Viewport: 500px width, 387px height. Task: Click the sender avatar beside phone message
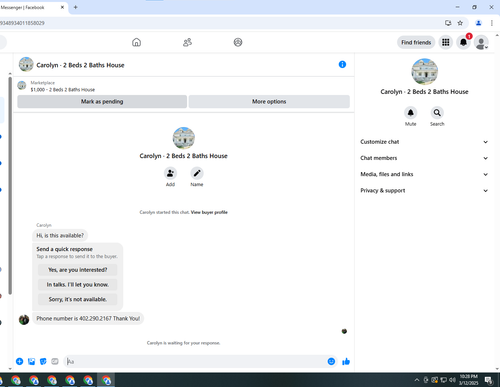point(24,319)
